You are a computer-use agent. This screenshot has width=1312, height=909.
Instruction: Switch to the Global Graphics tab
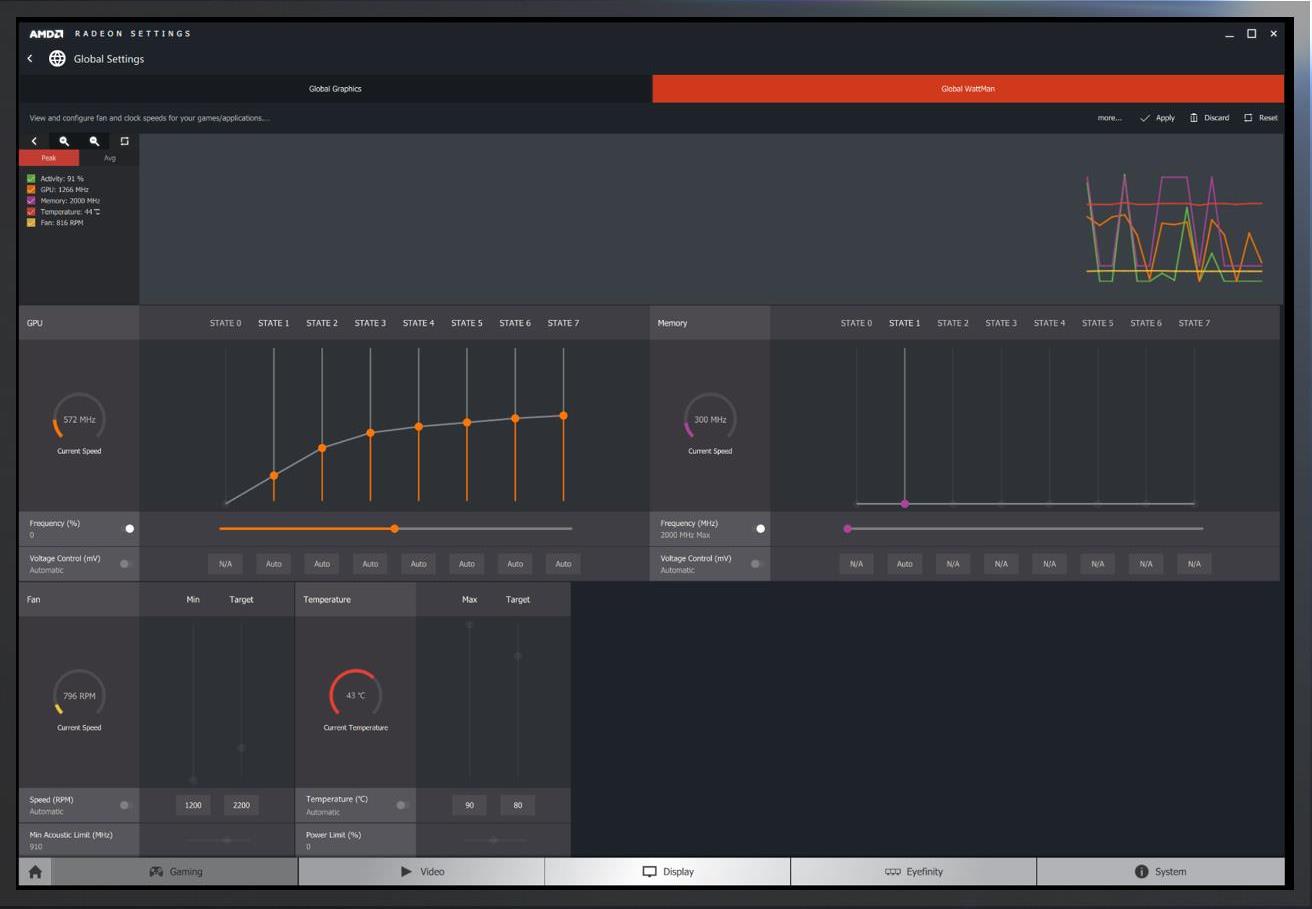pos(335,89)
